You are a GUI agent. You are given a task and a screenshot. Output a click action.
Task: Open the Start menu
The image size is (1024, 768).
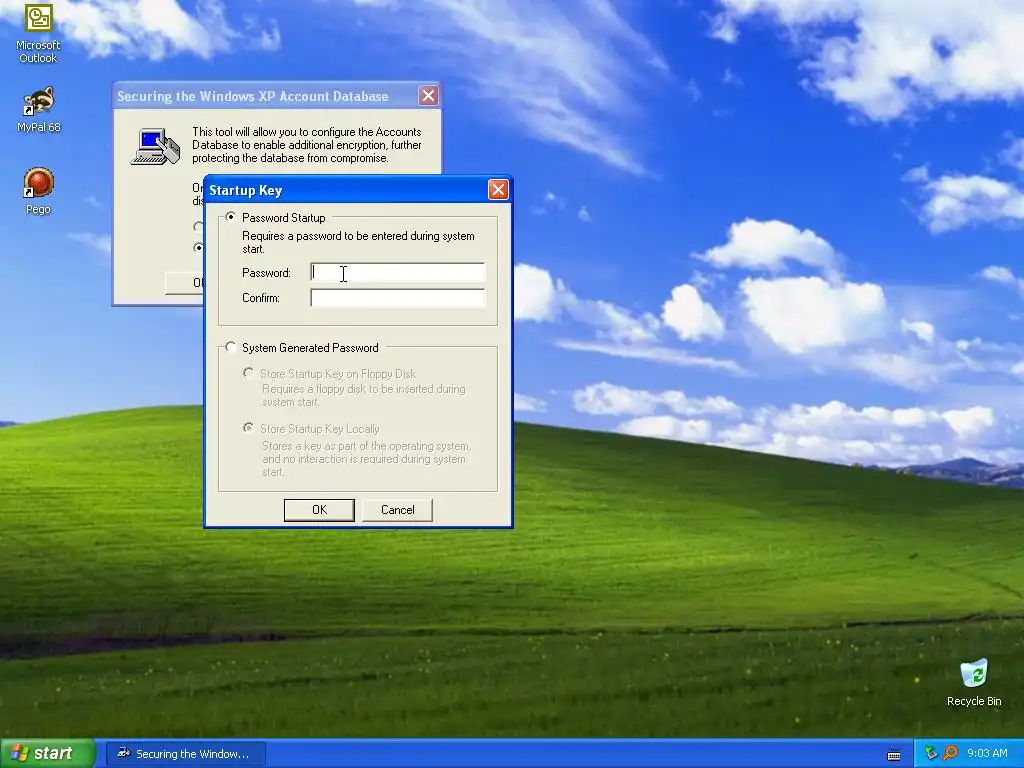[48, 753]
